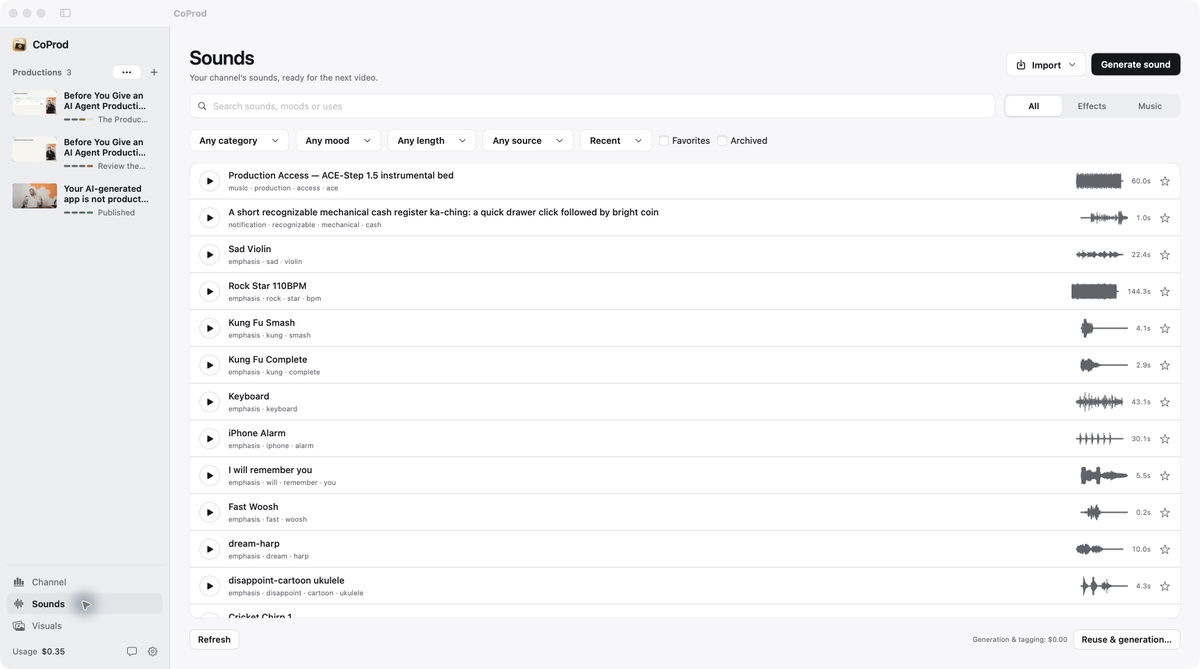Play the dream-harp sound
The width and height of the screenshot is (1200, 669).
209,549
